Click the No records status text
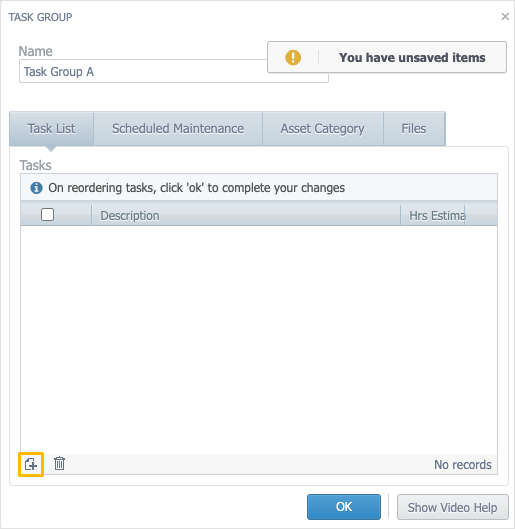 [x=462, y=465]
